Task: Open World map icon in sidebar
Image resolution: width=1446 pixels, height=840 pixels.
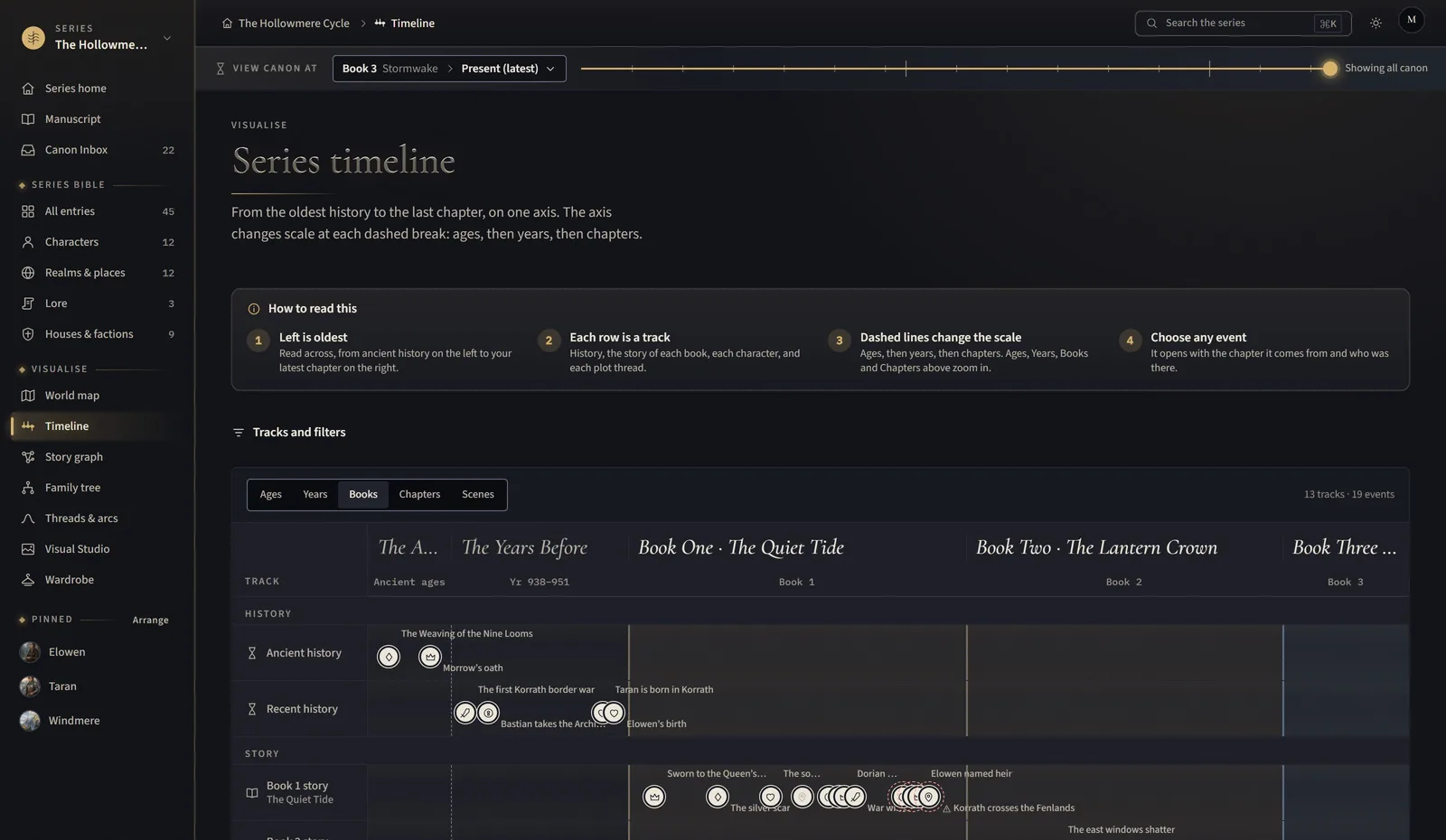Action: coord(28,396)
